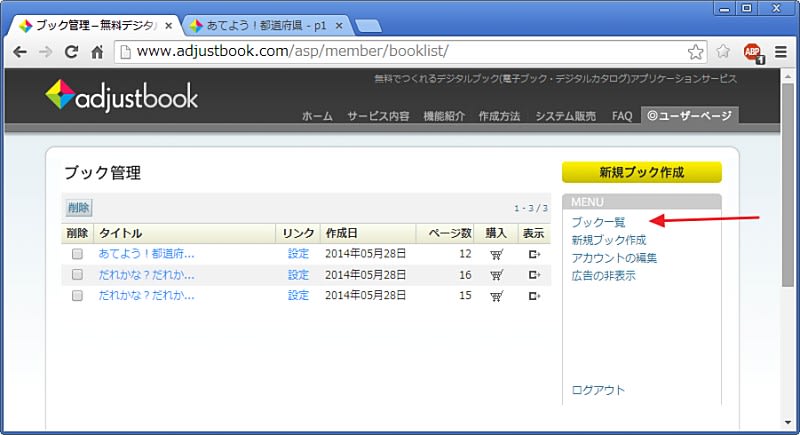Click the adjustbook logo
The image size is (800, 435).
122,96
